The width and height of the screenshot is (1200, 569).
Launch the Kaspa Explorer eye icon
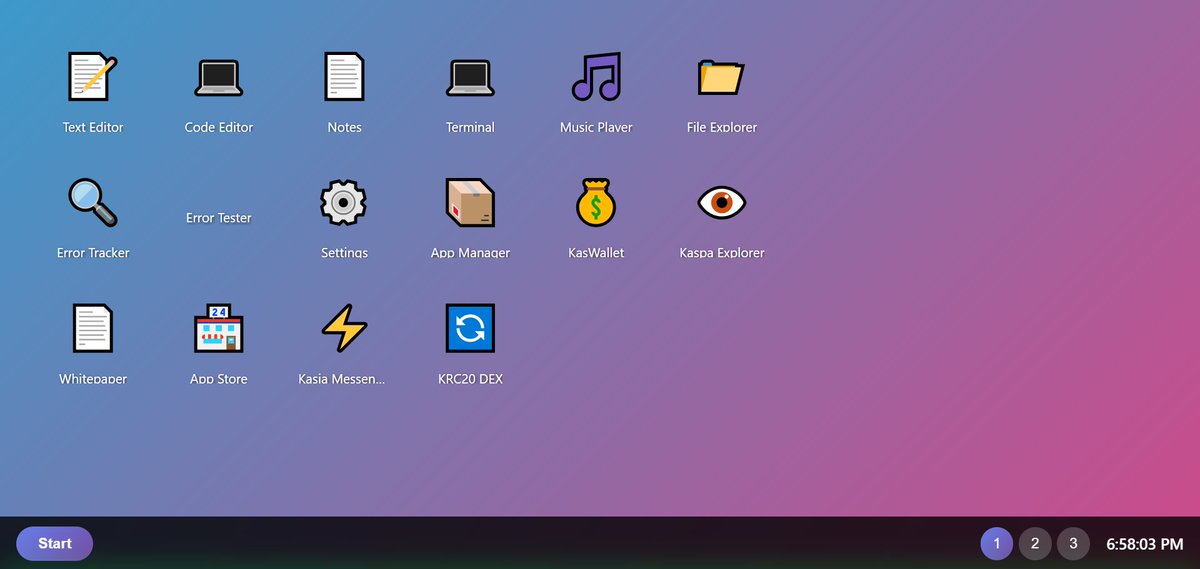(x=721, y=202)
